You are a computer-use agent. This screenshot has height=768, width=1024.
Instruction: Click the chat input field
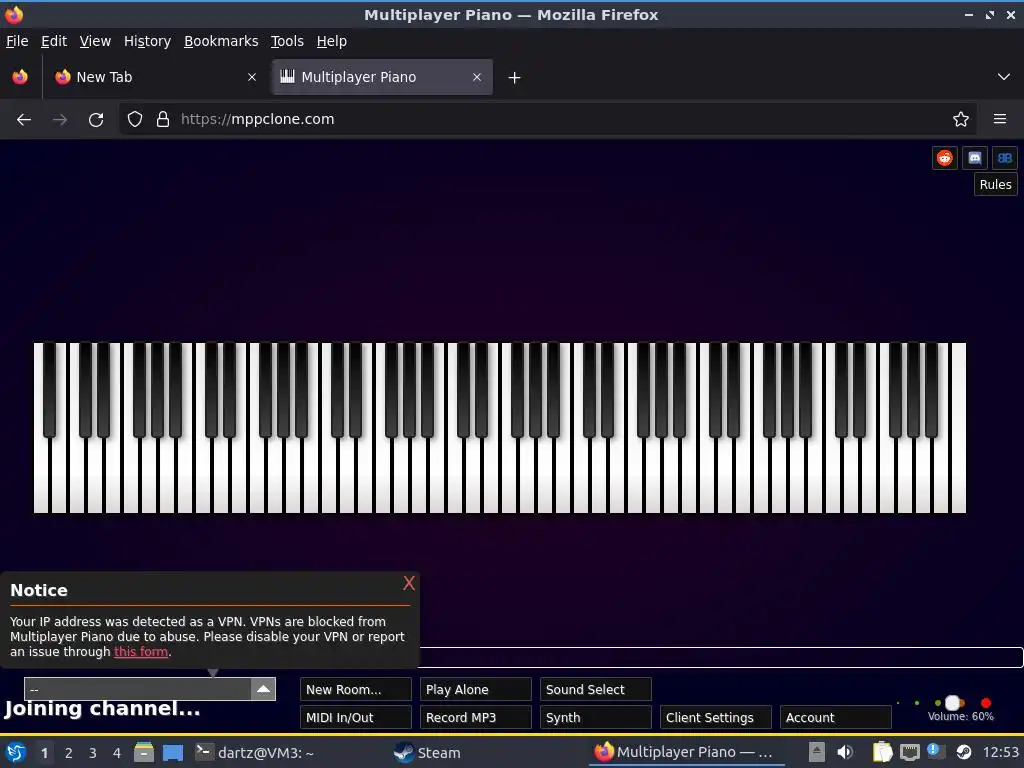(720, 658)
